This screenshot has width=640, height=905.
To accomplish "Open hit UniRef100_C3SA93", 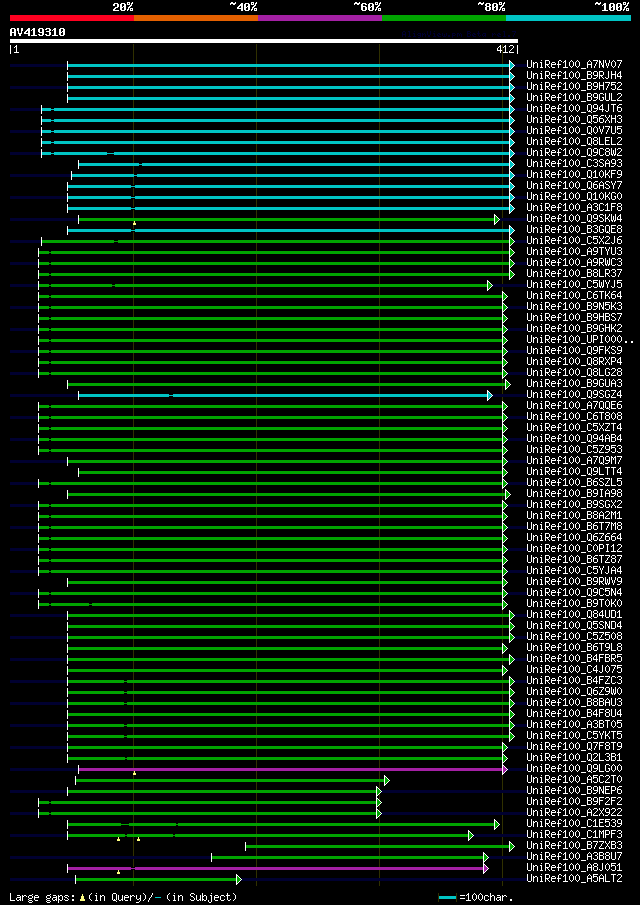I will pos(574,163).
